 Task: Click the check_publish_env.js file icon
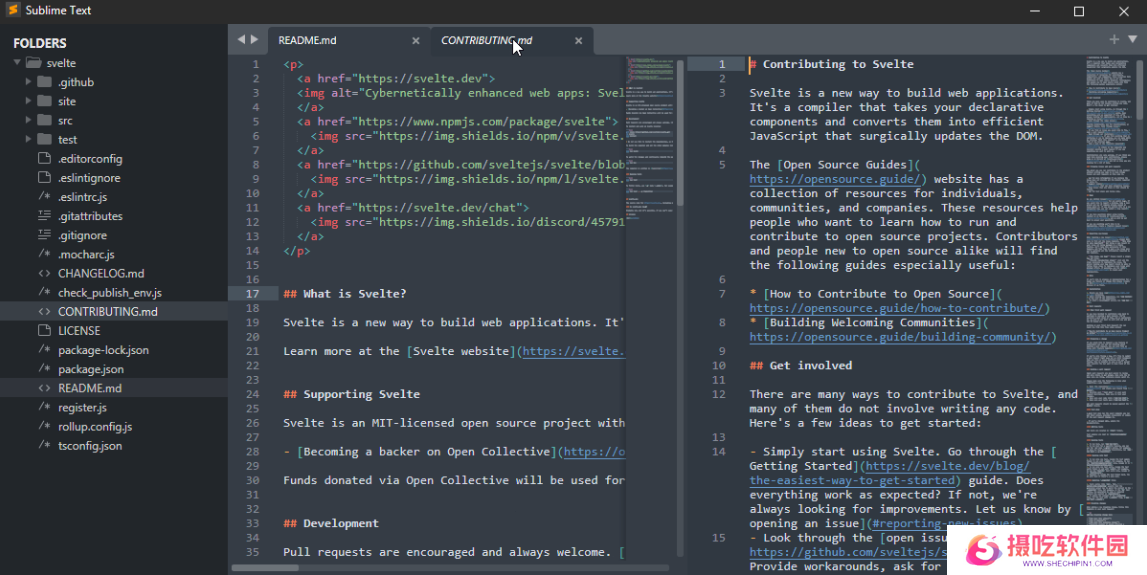[45, 292]
